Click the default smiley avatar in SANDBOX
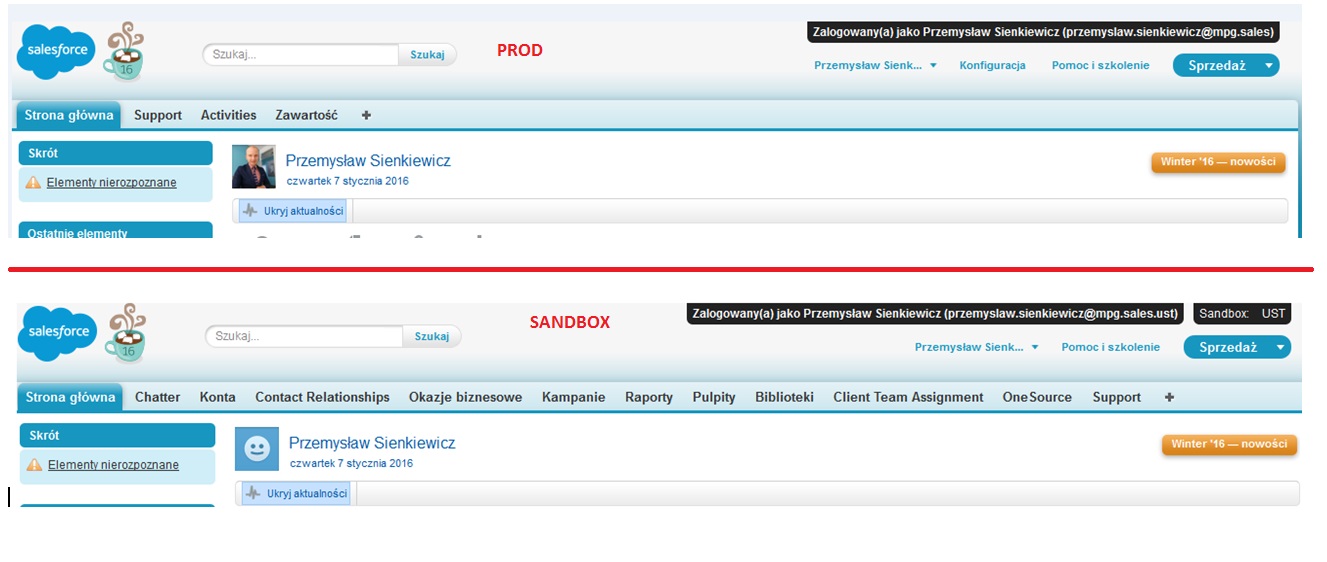 click(257, 449)
